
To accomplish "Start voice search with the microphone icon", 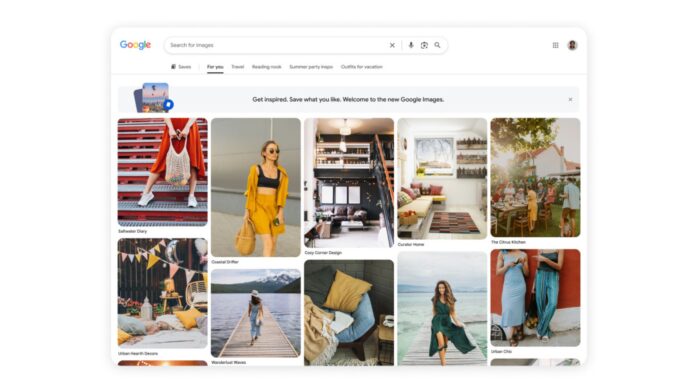I will pos(411,45).
